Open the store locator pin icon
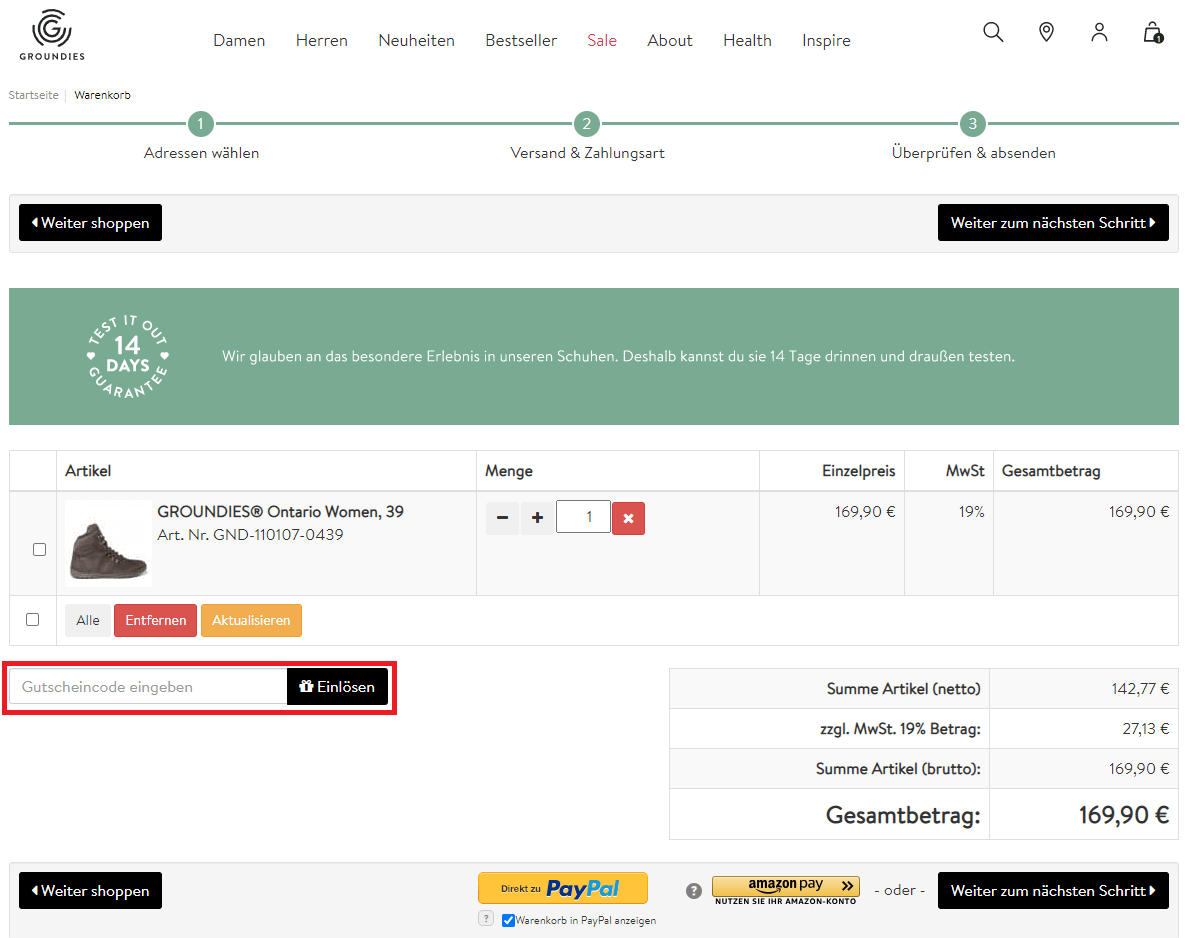The height and width of the screenshot is (938, 1188). click(x=1046, y=32)
